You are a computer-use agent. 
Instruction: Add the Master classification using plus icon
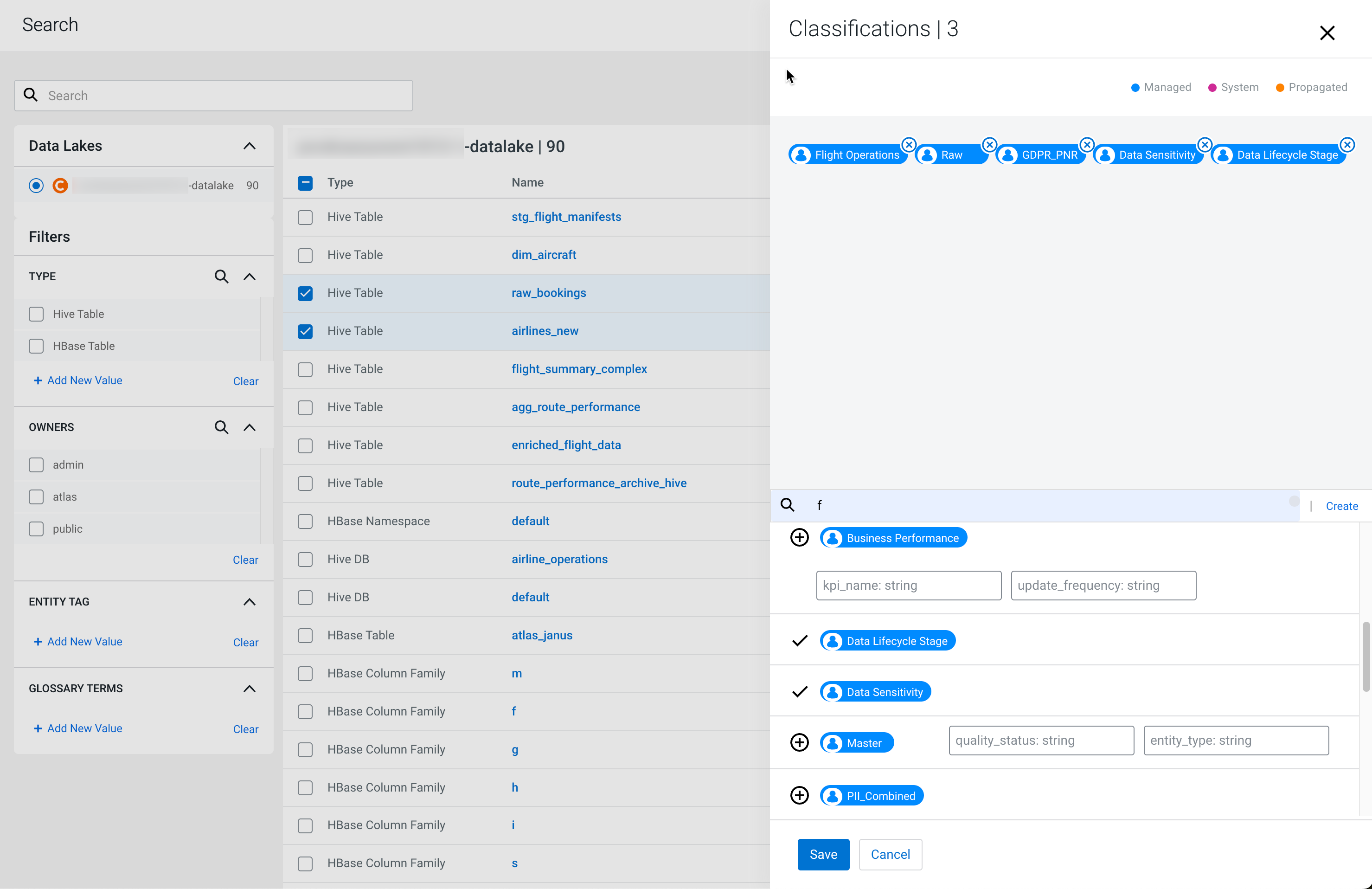[x=799, y=742]
